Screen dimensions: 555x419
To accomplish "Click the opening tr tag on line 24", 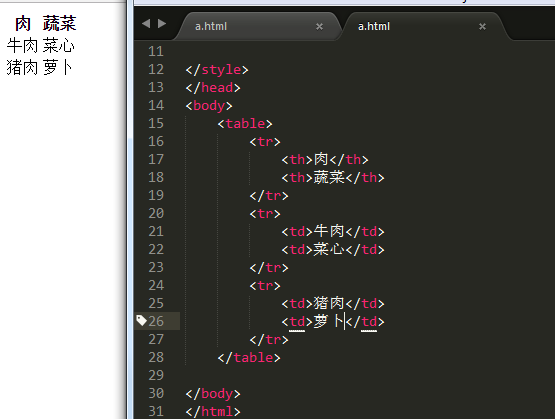I will point(265,286).
